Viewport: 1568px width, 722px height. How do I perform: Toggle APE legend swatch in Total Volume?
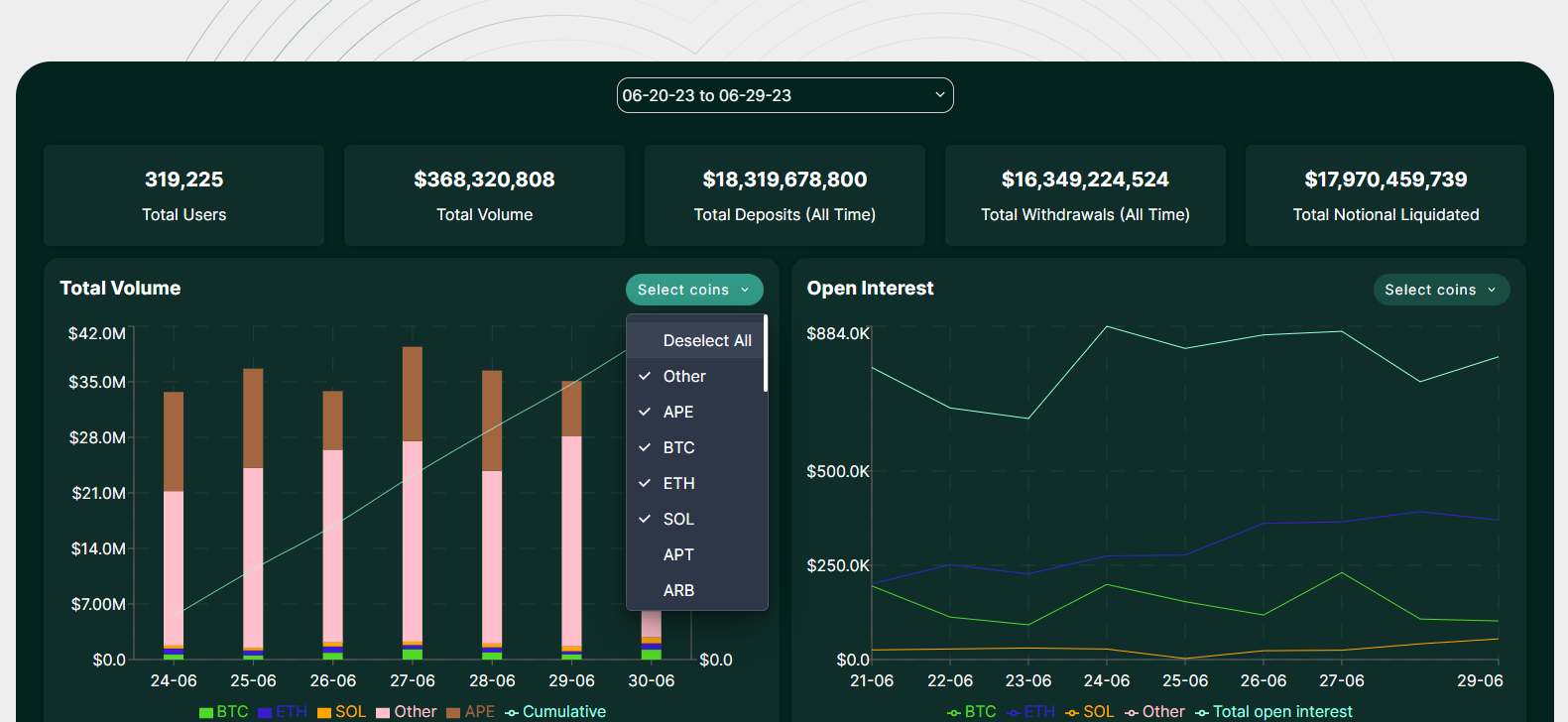click(x=453, y=712)
